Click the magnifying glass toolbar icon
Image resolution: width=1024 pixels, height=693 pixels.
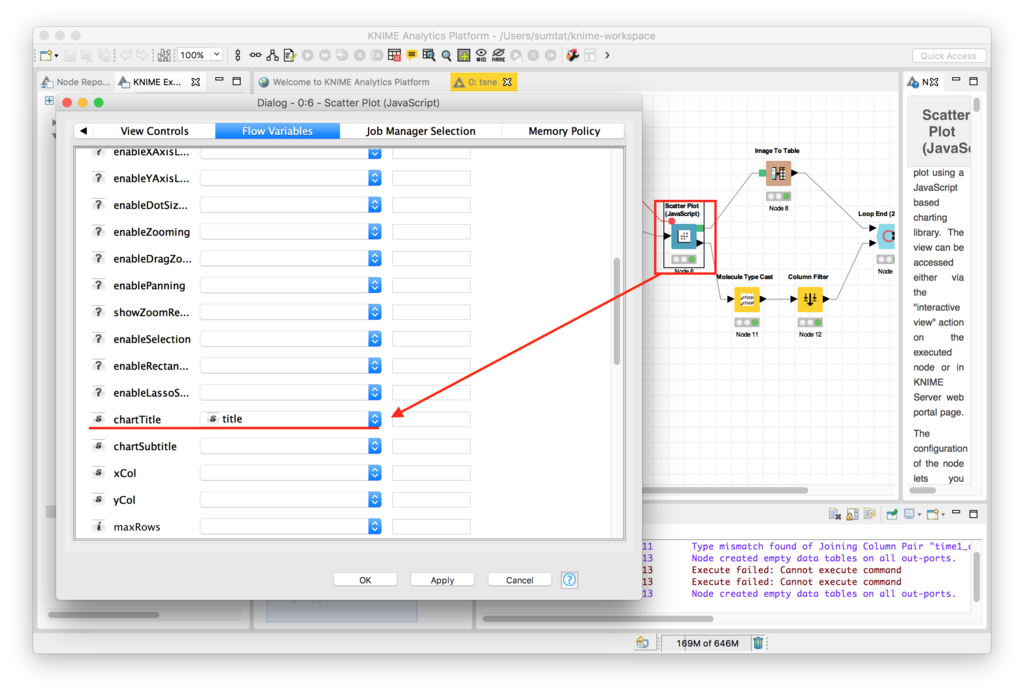coord(447,56)
